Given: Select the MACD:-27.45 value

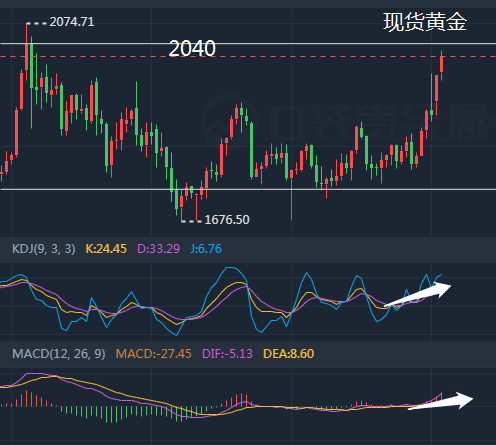Looking at the screenshot, I should (x=154, y=354).
